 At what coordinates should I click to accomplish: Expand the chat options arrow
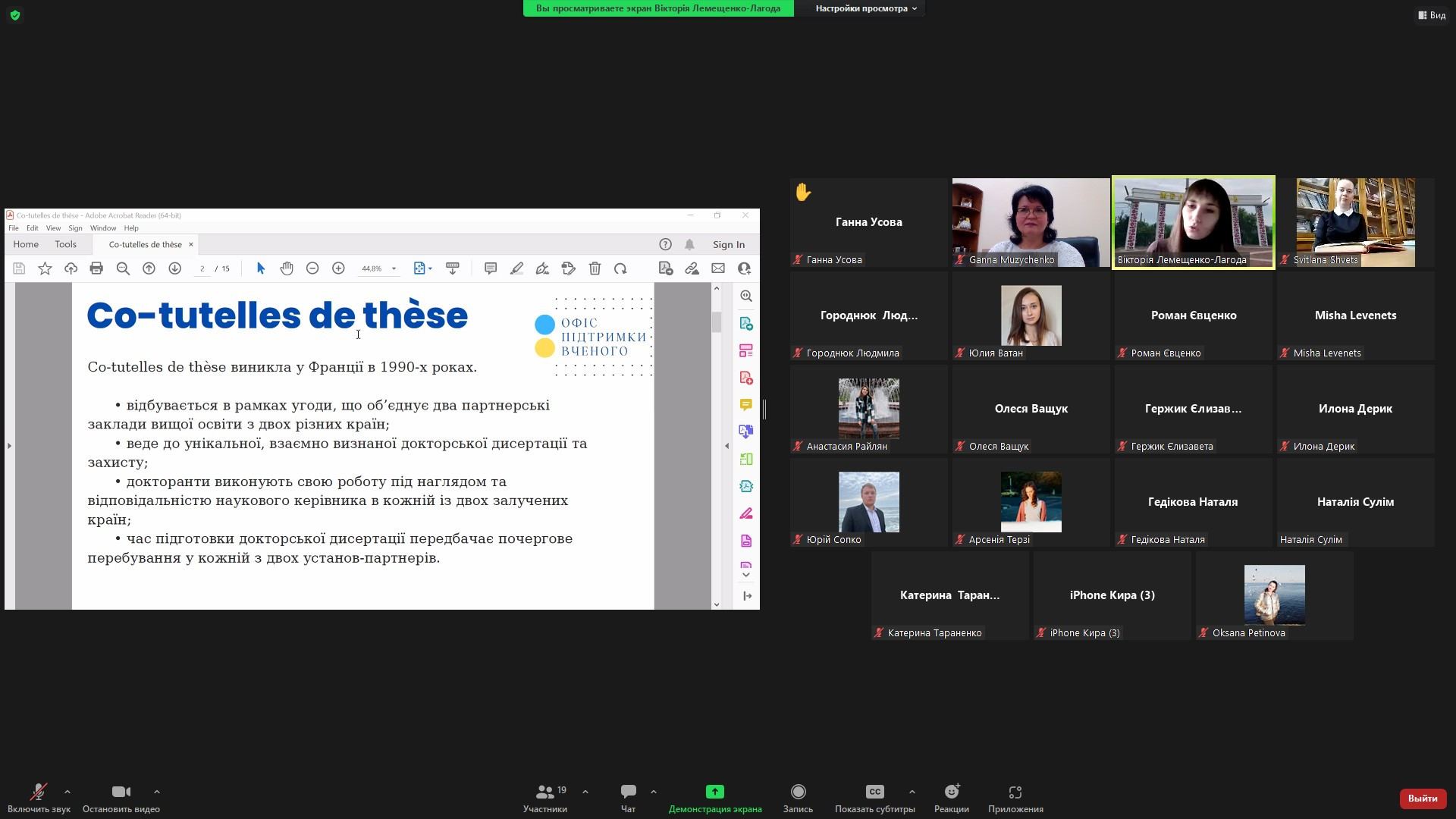click(654, 792)
